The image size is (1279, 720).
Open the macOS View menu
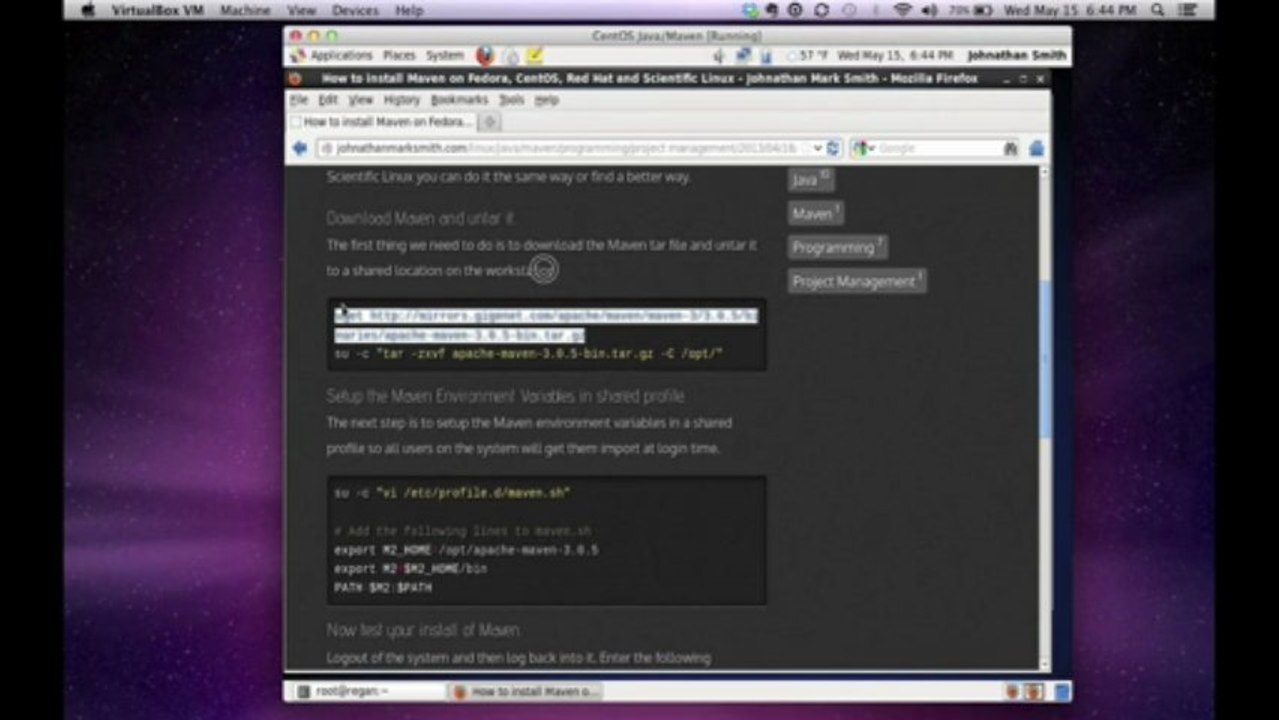click(x=301, y=10)
